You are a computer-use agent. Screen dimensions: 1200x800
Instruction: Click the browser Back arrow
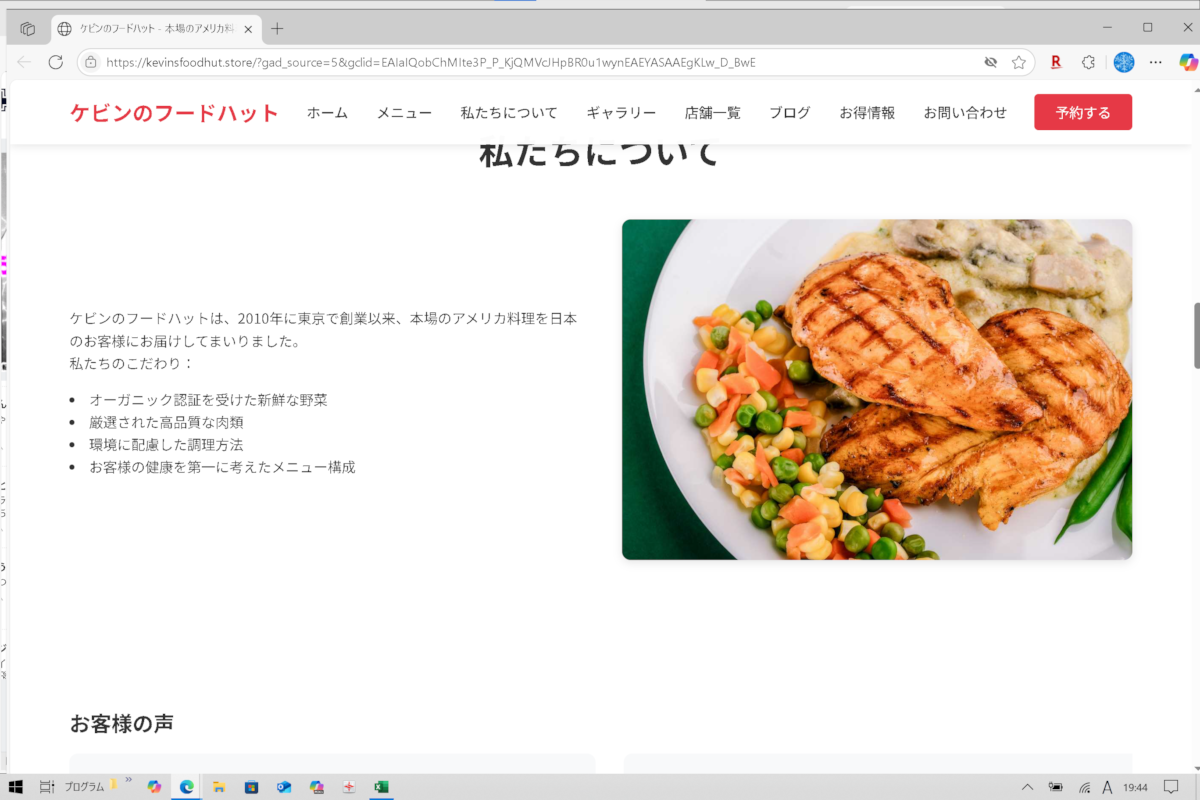coord(25,62)
